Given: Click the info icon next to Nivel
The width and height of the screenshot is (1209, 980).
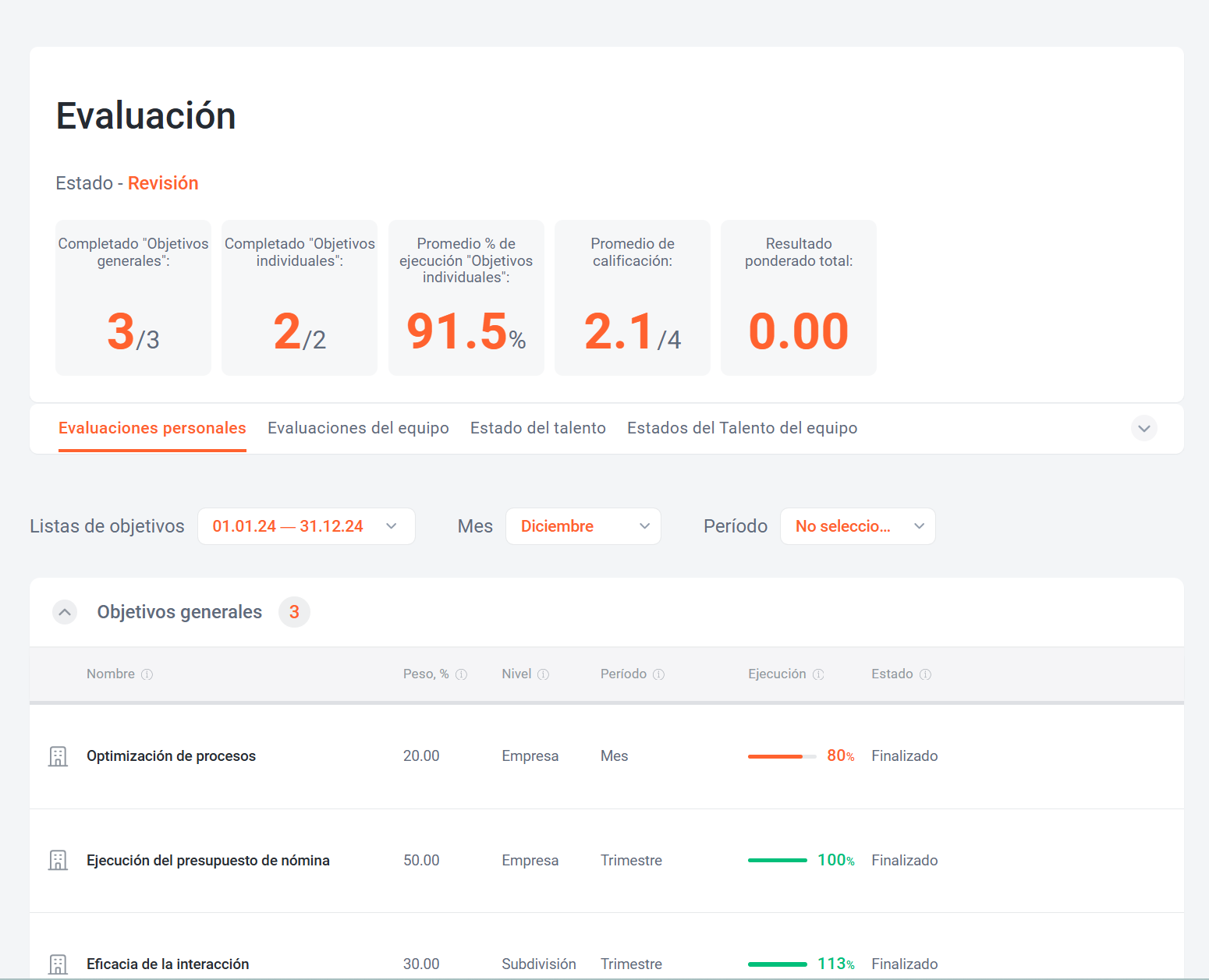Looking at the screenshot, I should coord(543,674).
